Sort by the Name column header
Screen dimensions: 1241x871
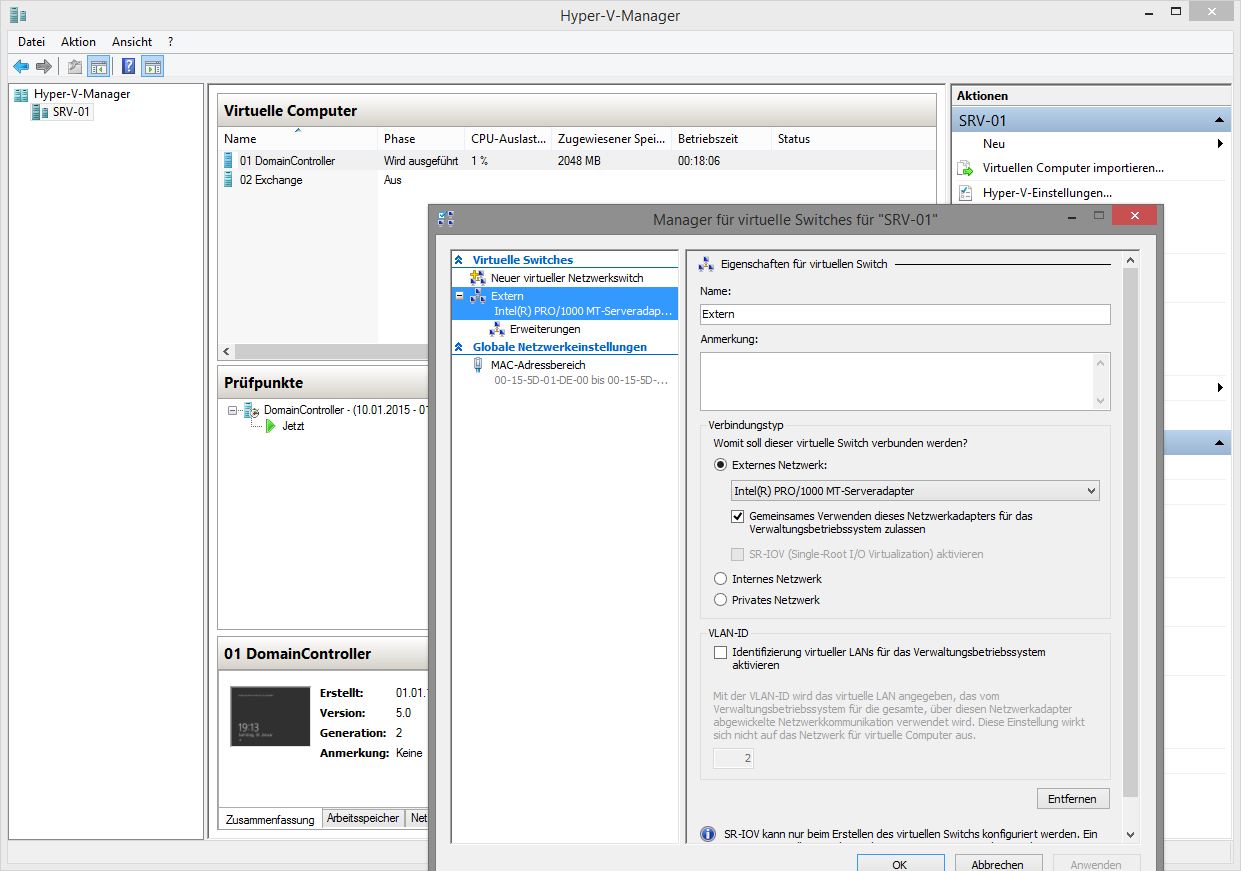coord(298,139)
